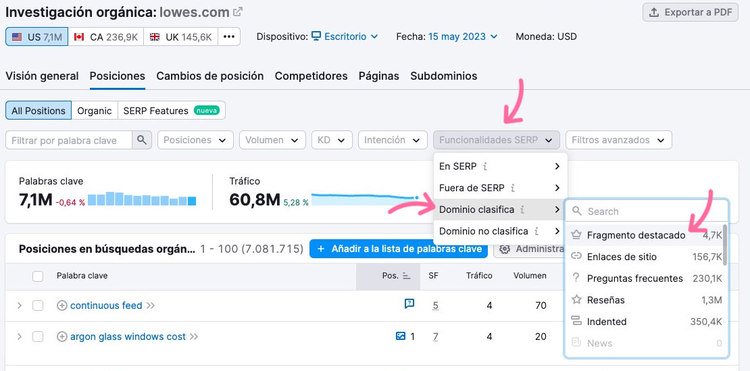Click the Palabras clave trend bar chart
Image resolution: width=750 pixels, height=371 pixels.
coord(142,199)
